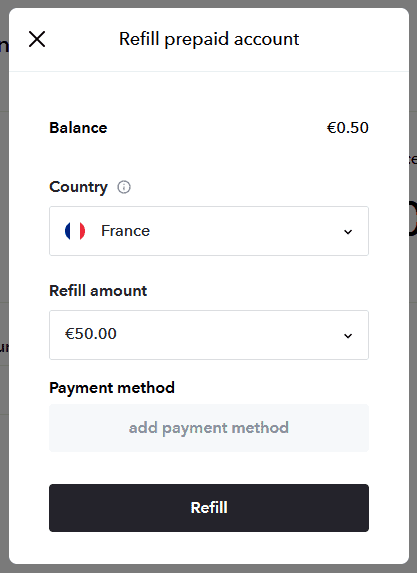Close the Refill prepaid account dialog
This screenshot has height=573, width=417.
click(37, 39)
